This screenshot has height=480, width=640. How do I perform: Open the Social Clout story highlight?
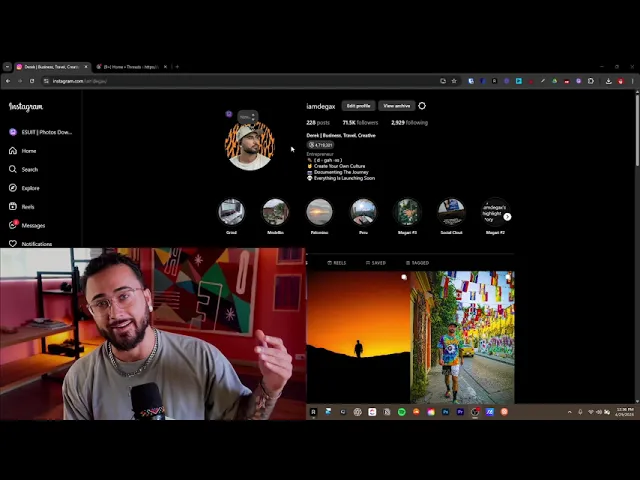pos(451,212)
